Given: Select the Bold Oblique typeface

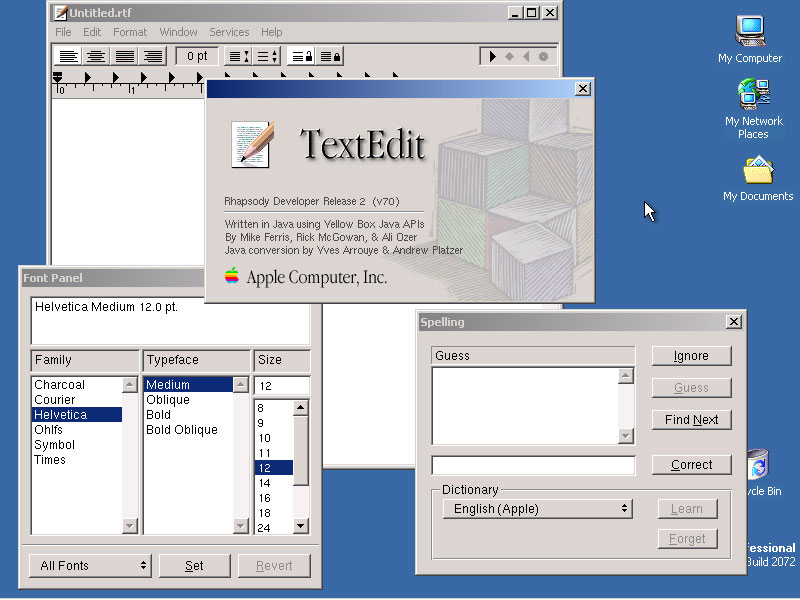Looking at the screenshot, I should 188,430.
